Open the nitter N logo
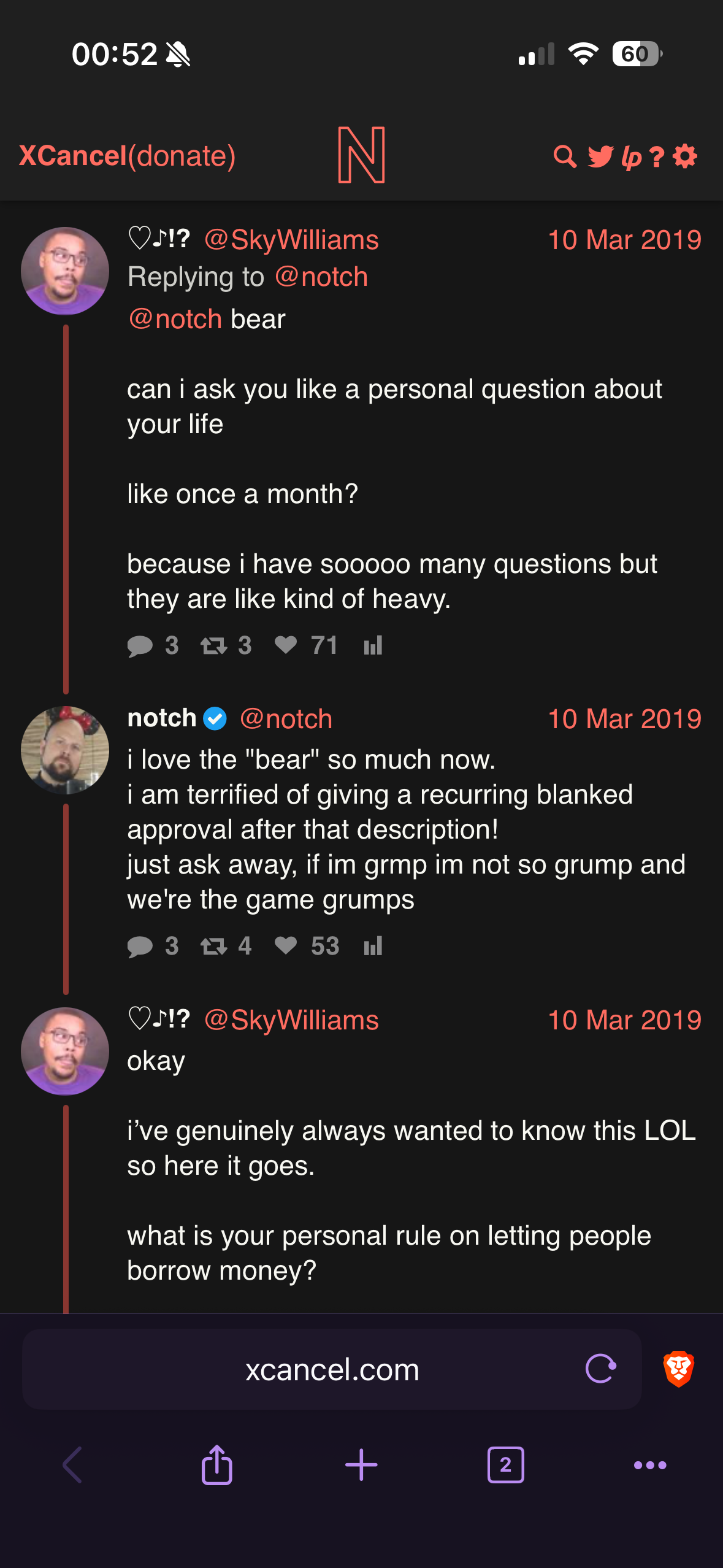The width and height of the screenshot is (723, 1568). (362, 155)
